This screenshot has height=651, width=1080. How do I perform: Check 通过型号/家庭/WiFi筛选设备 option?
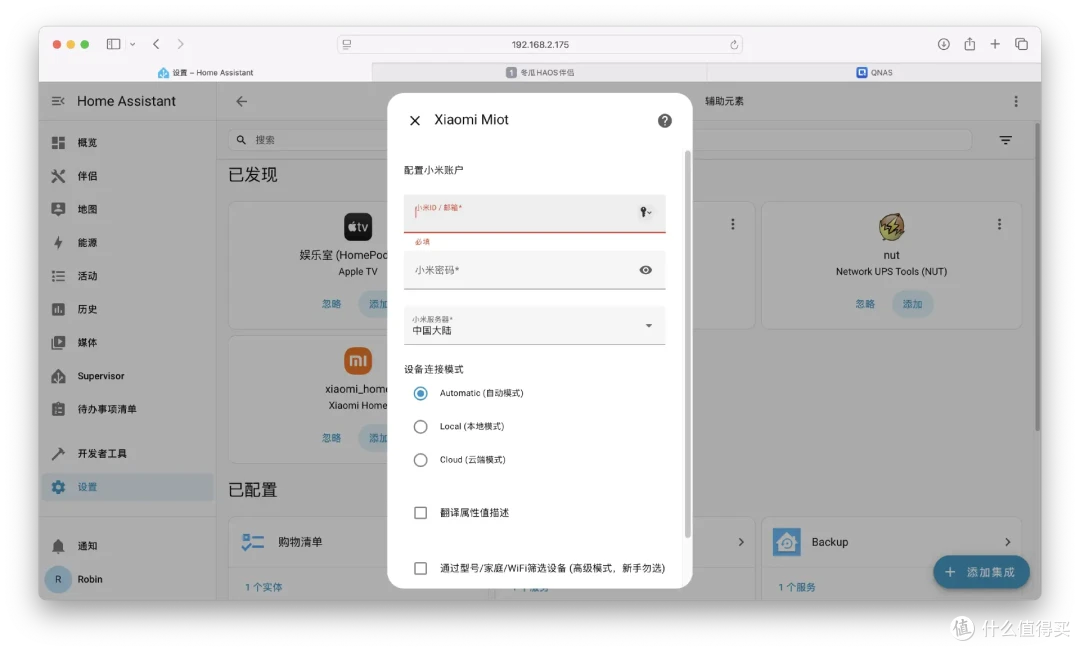tap(420, 568)
